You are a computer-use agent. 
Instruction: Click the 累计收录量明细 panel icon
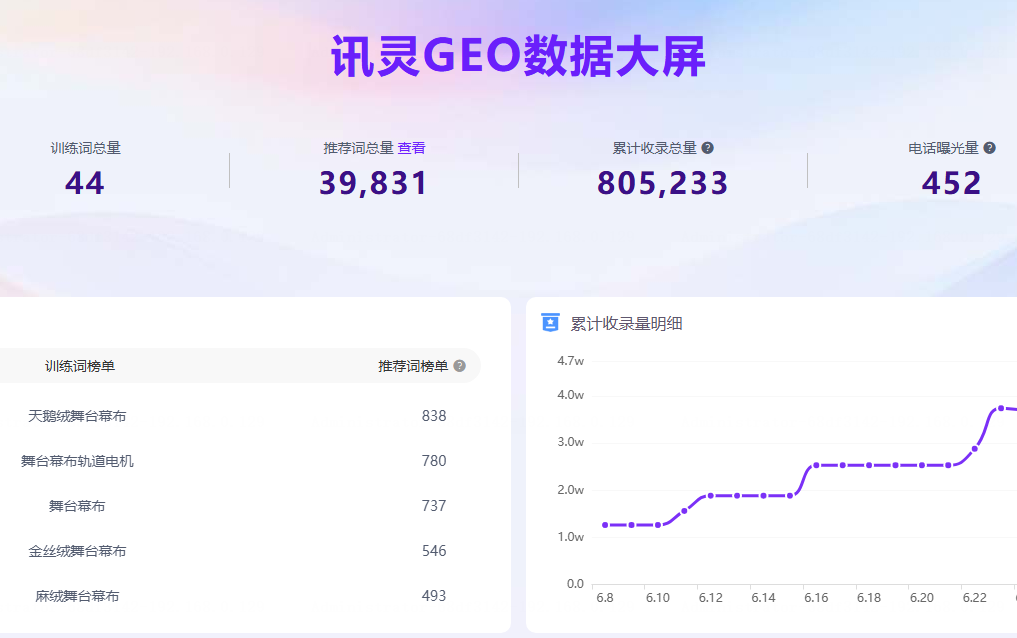pos(550,322)
